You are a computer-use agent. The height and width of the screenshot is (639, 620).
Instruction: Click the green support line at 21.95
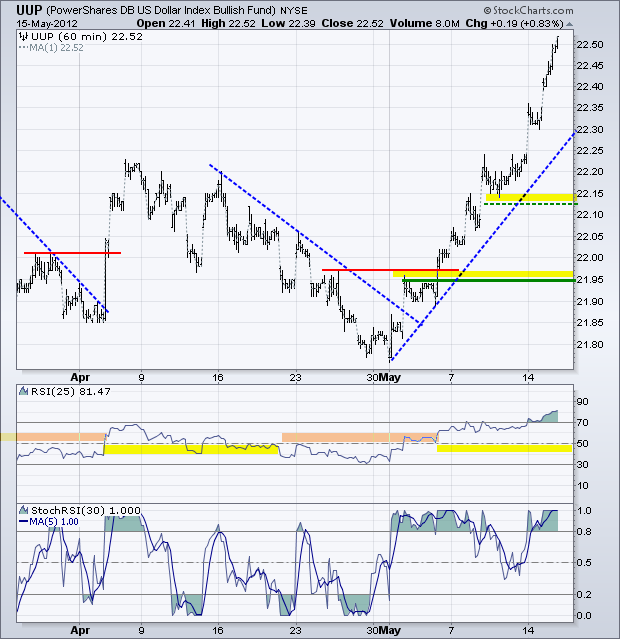[489, 280]
